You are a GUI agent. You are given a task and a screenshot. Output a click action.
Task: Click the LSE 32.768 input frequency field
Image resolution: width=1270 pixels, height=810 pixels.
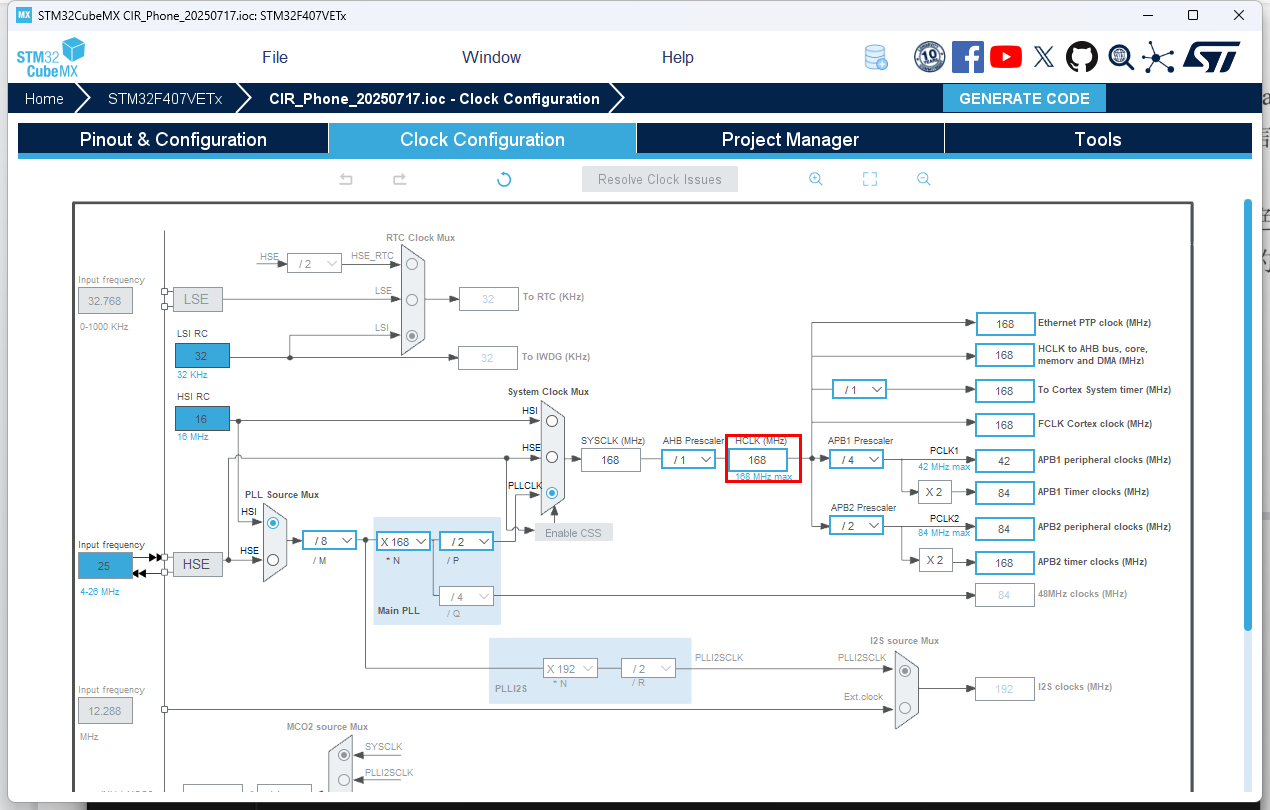[105, 301]
